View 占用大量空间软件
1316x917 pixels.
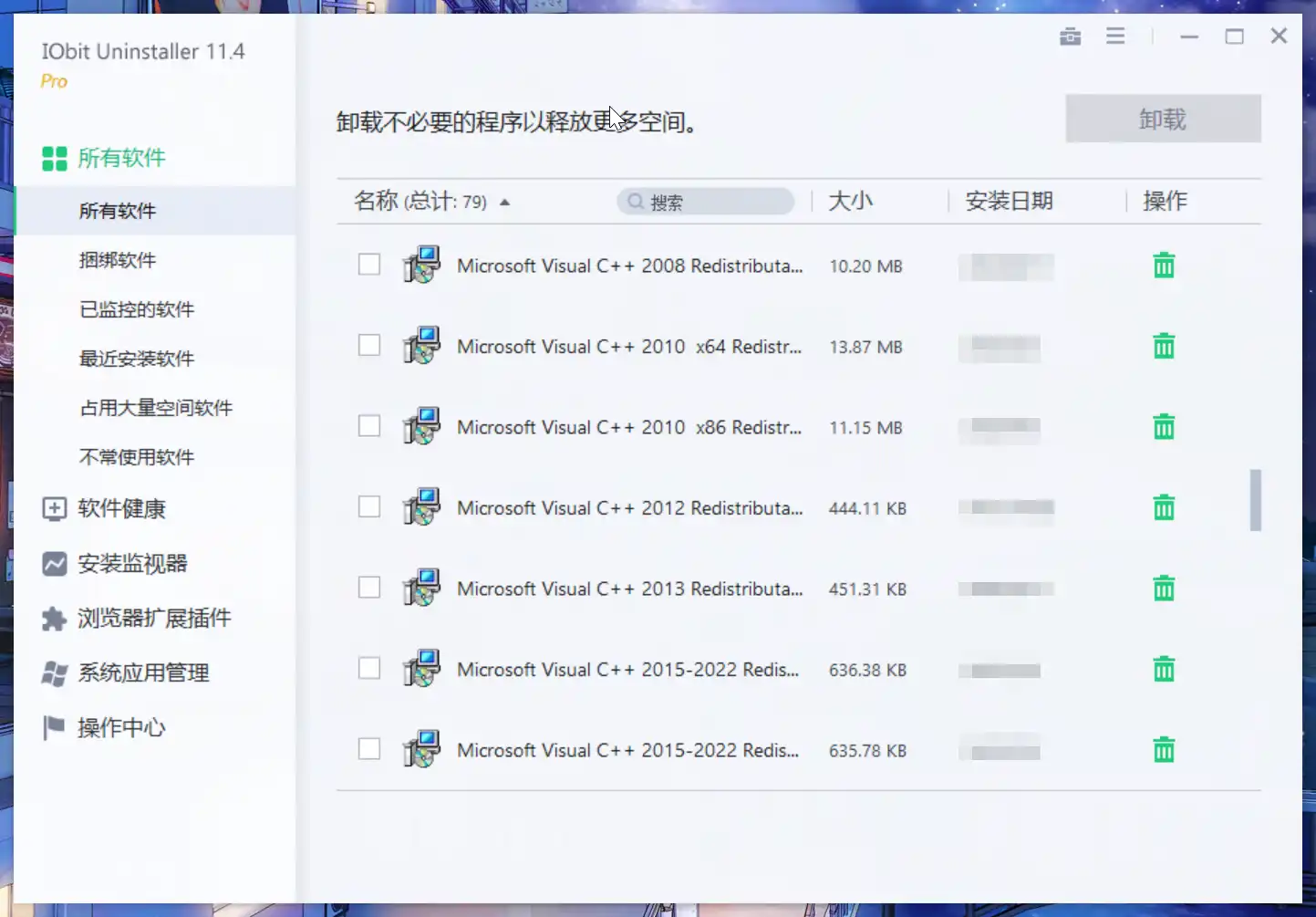(156, 408)
